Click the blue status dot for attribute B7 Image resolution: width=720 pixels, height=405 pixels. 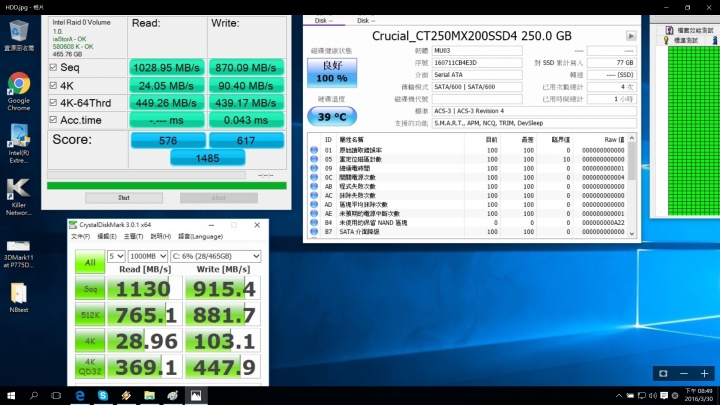click(314, 231)
